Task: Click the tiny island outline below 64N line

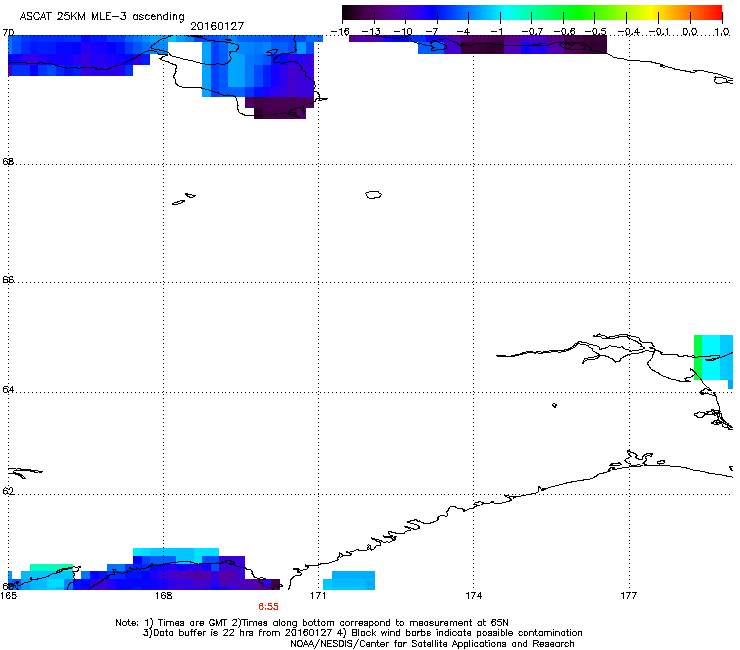Action: click(x=554, y=405)
